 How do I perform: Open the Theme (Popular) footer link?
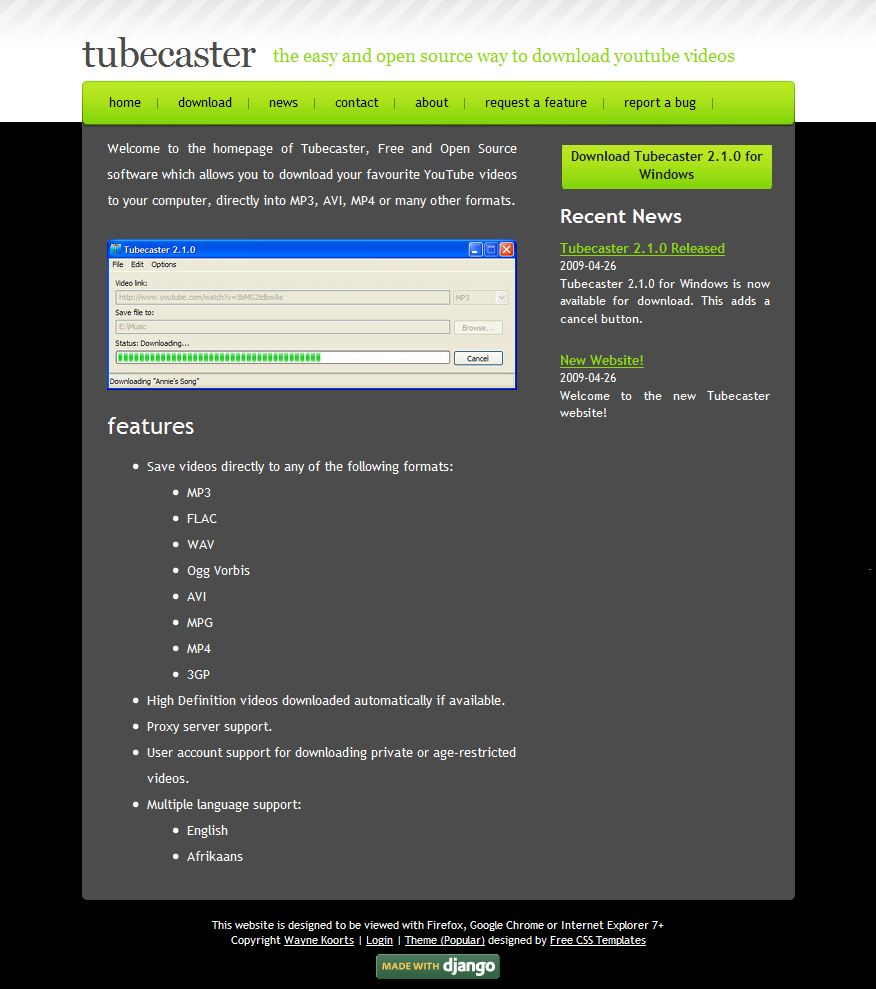tap(444, 940)
